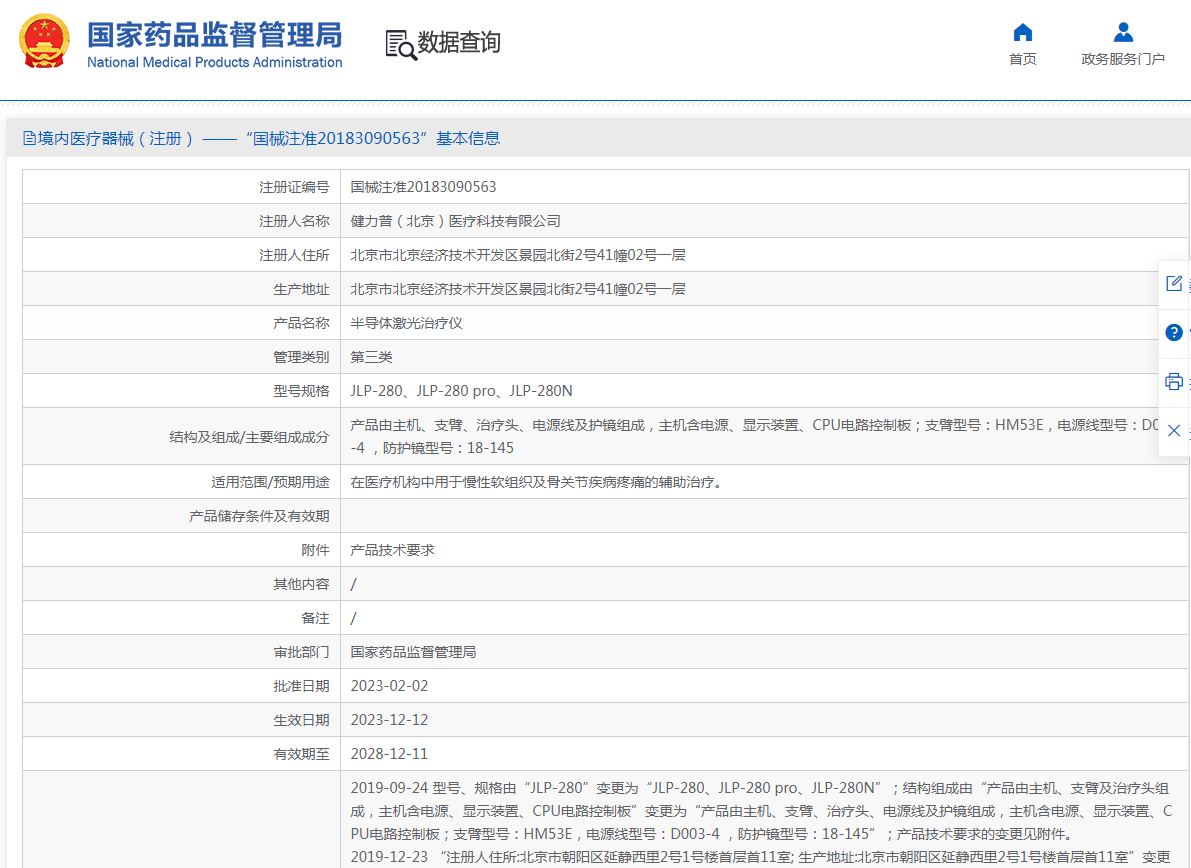This screenshot has width=1191, height=868.
Task: Click the 结构及组成 description text
Action: 755,437
